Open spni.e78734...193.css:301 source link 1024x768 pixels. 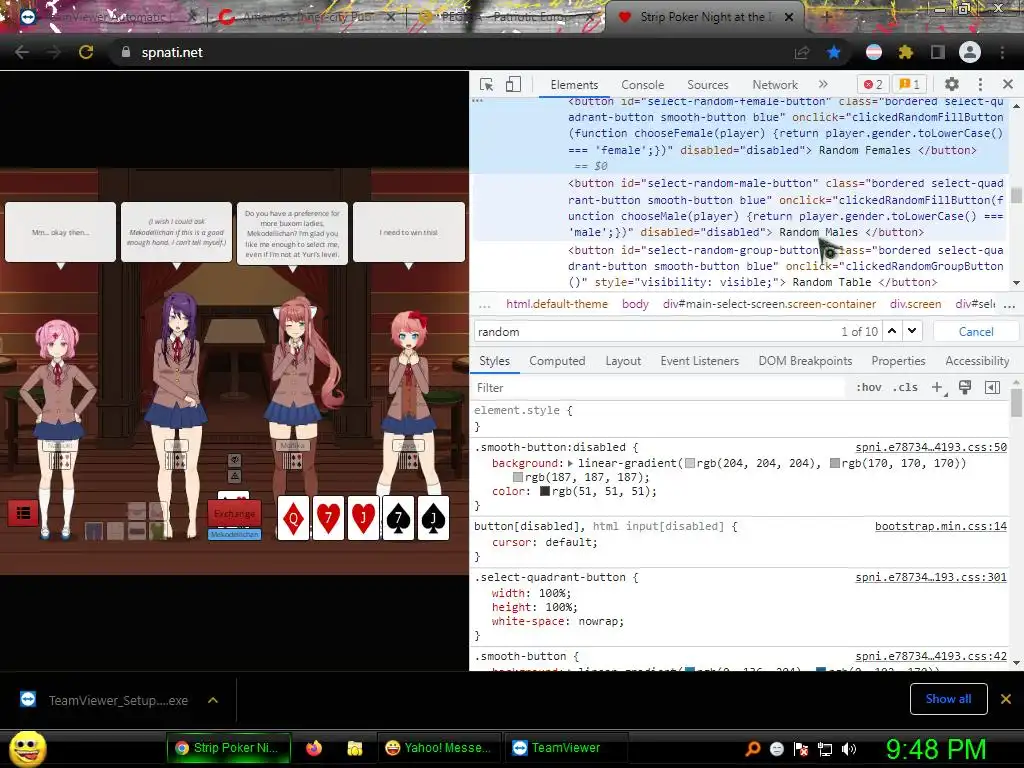931,577
